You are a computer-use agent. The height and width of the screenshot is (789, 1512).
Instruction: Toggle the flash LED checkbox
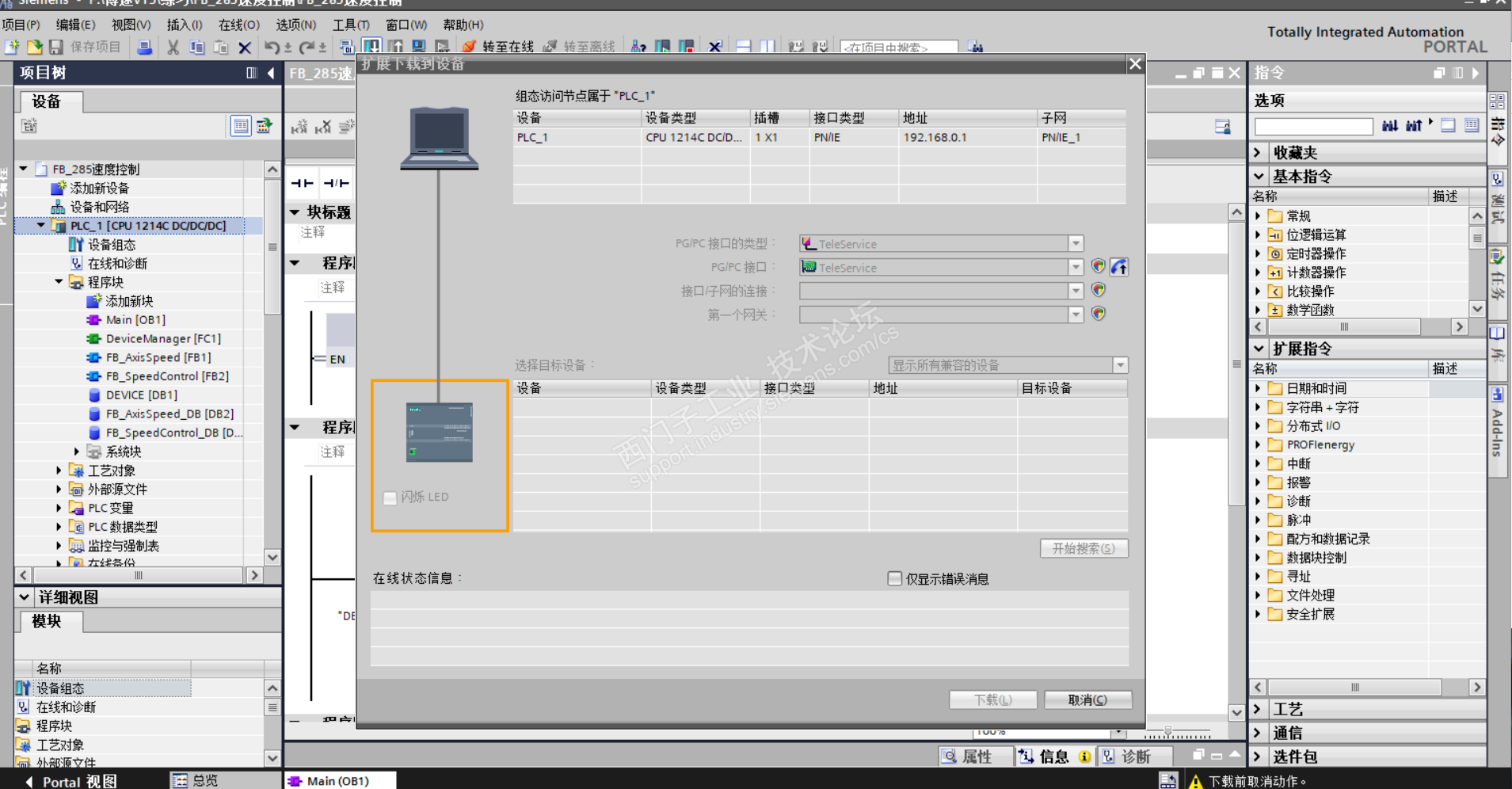point(390,497)
